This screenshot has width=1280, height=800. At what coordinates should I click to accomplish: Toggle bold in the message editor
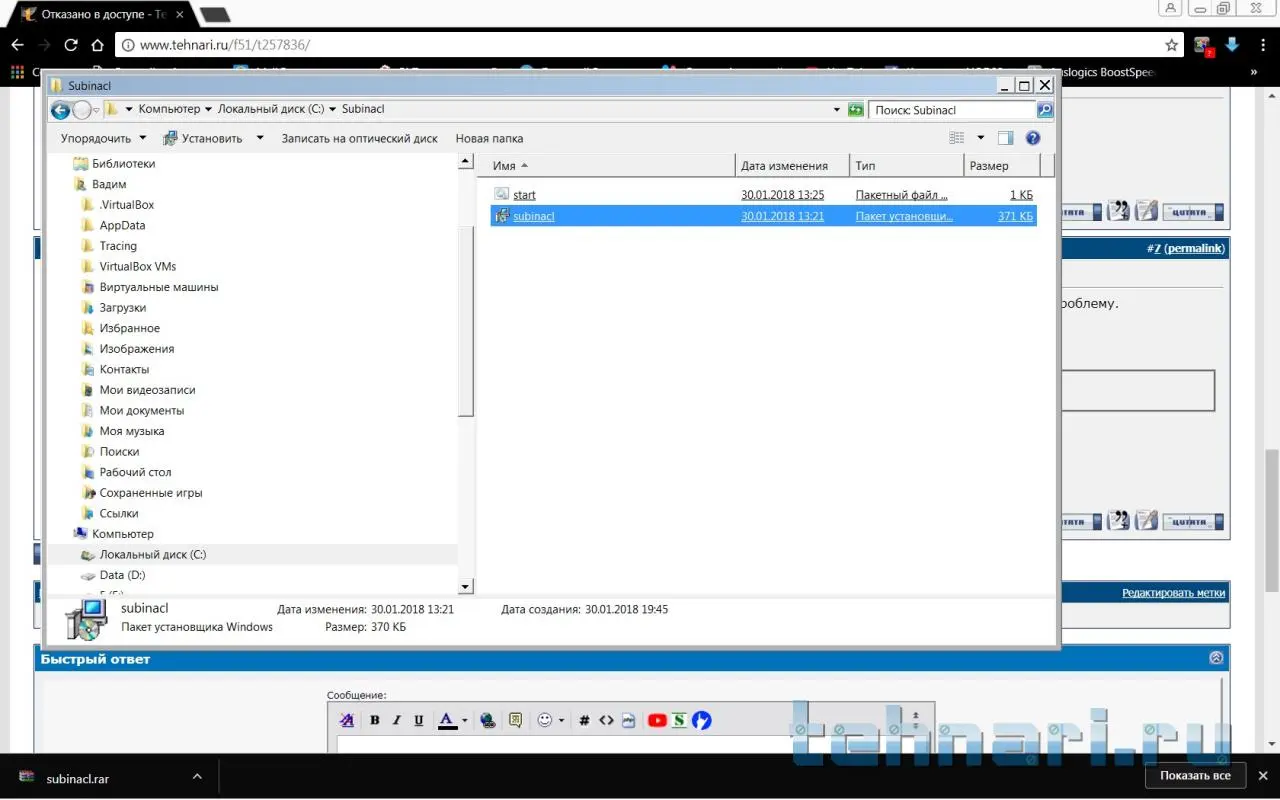click(375, 720)
